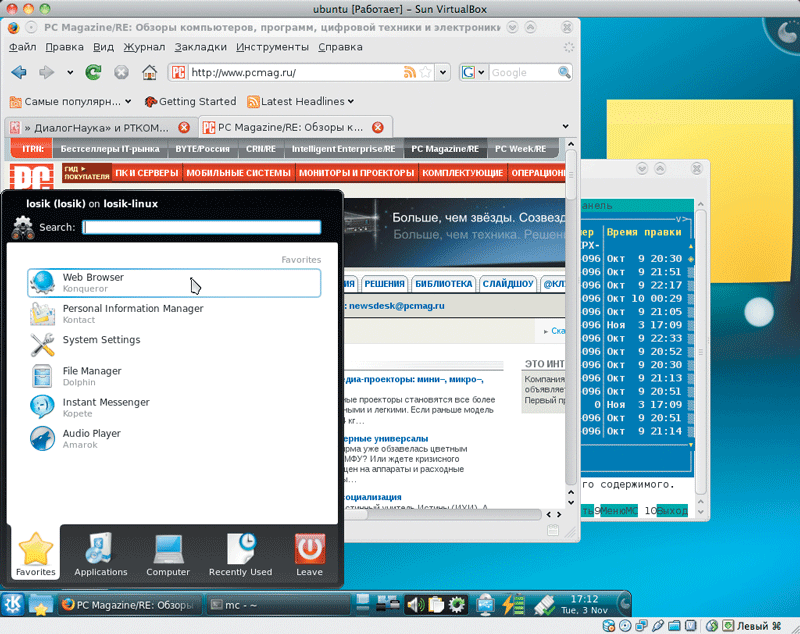Switch to mc terminal taskbar entry
Image resolution: width=800 pixels, height=634 pixels.
coord(279,605)
